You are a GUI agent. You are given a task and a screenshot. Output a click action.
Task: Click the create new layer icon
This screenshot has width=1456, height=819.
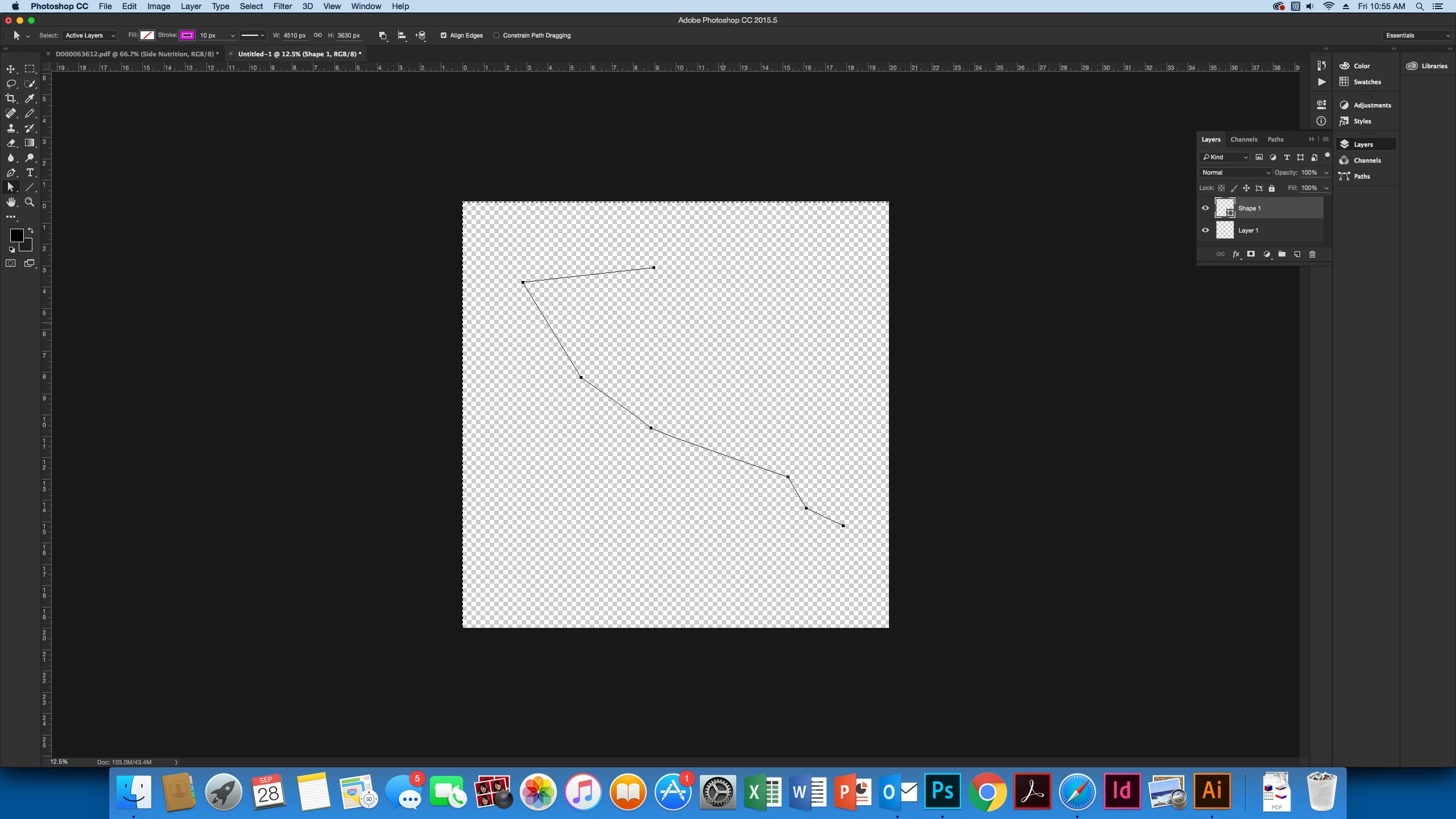point(1297,254)
